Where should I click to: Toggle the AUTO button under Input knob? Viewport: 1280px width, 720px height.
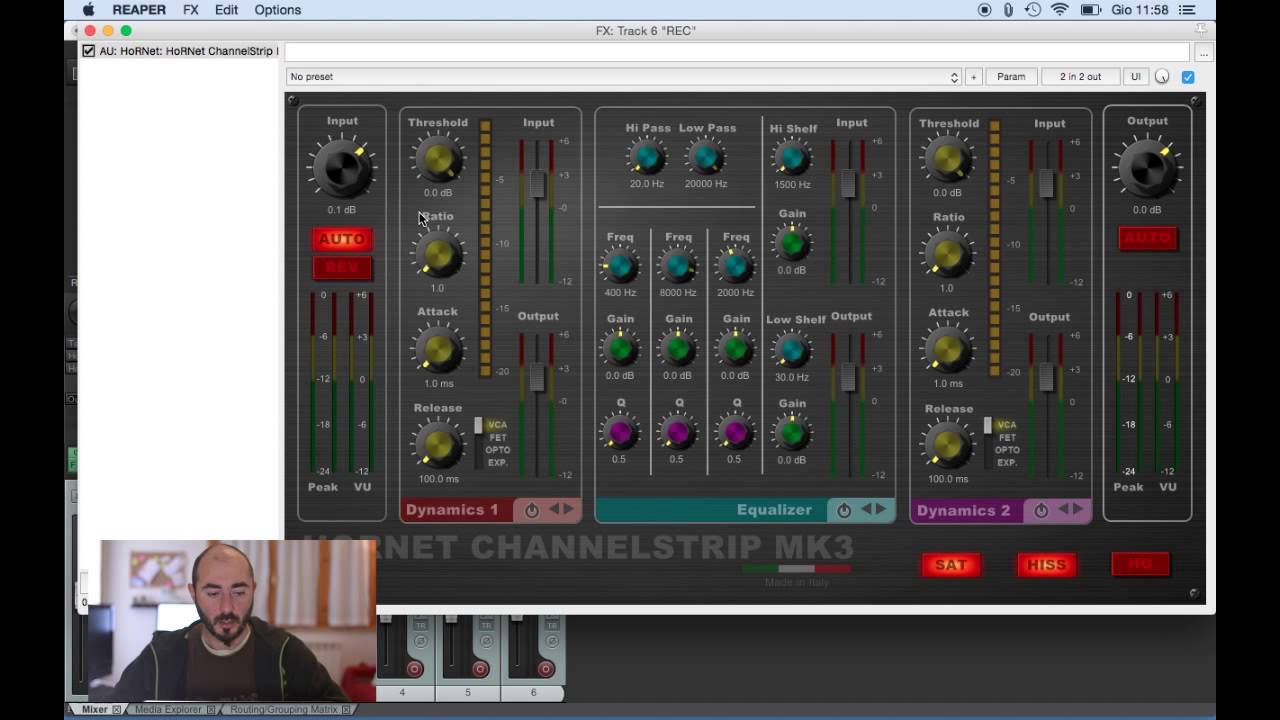[342, 240]
